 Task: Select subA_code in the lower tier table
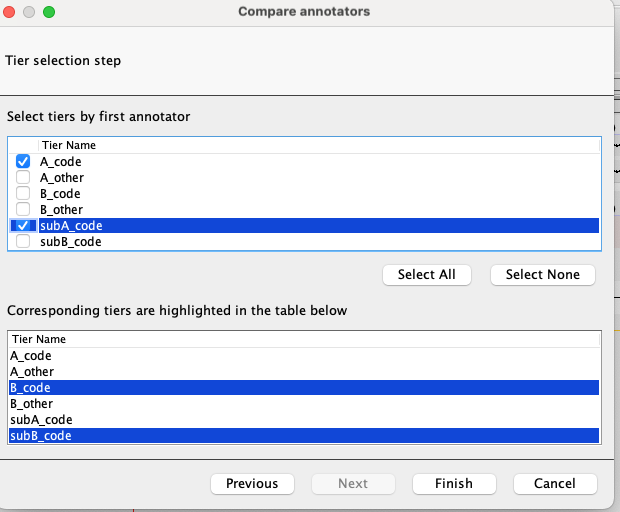click(x=40, y=419)
